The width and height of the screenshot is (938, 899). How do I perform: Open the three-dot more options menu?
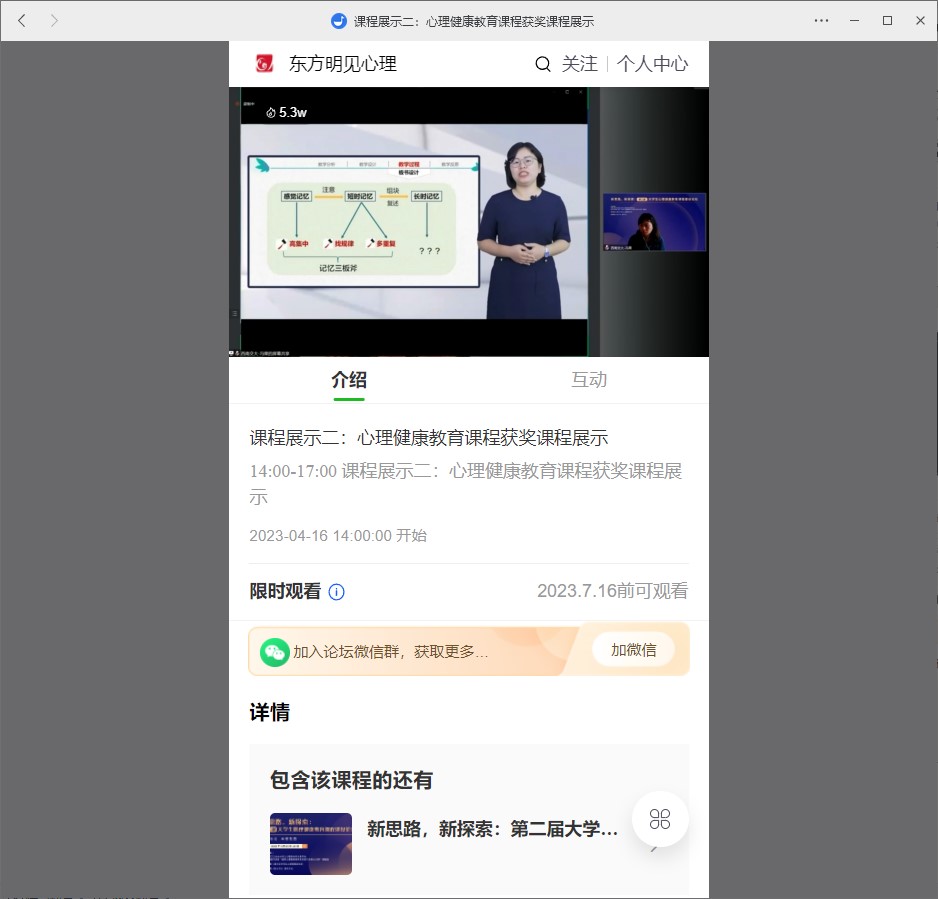[821, 20]
